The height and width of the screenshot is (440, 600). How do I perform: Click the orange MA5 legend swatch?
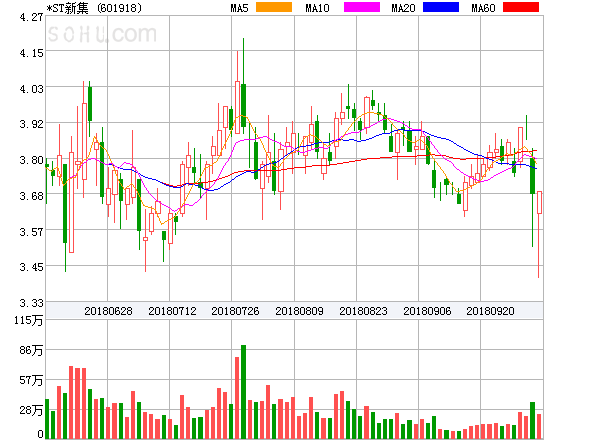point(275,8)
